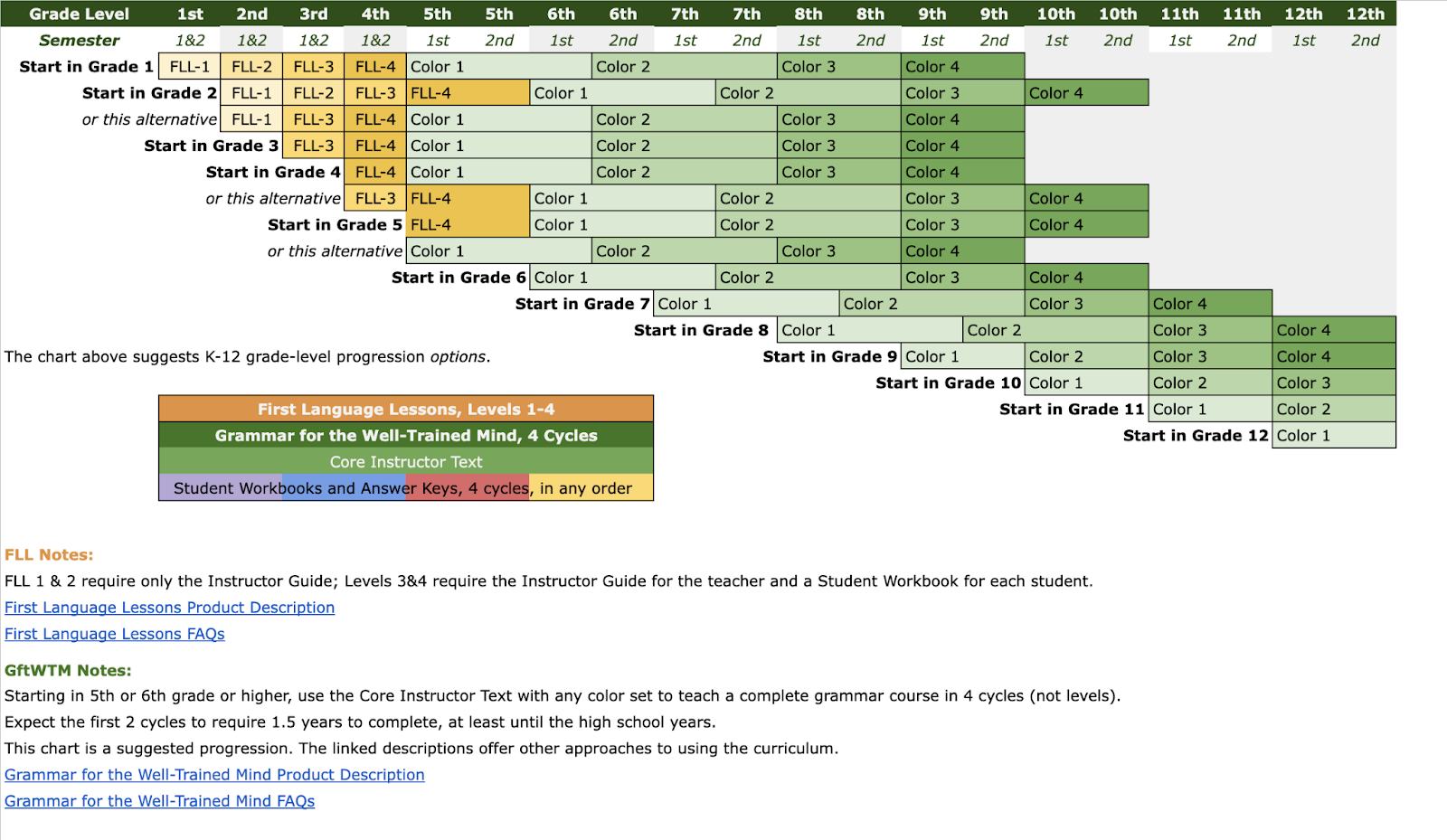
Task: Click the 'Student Workbooks and Answer Keys' legend bar
Action: click(x=406, y=487)
